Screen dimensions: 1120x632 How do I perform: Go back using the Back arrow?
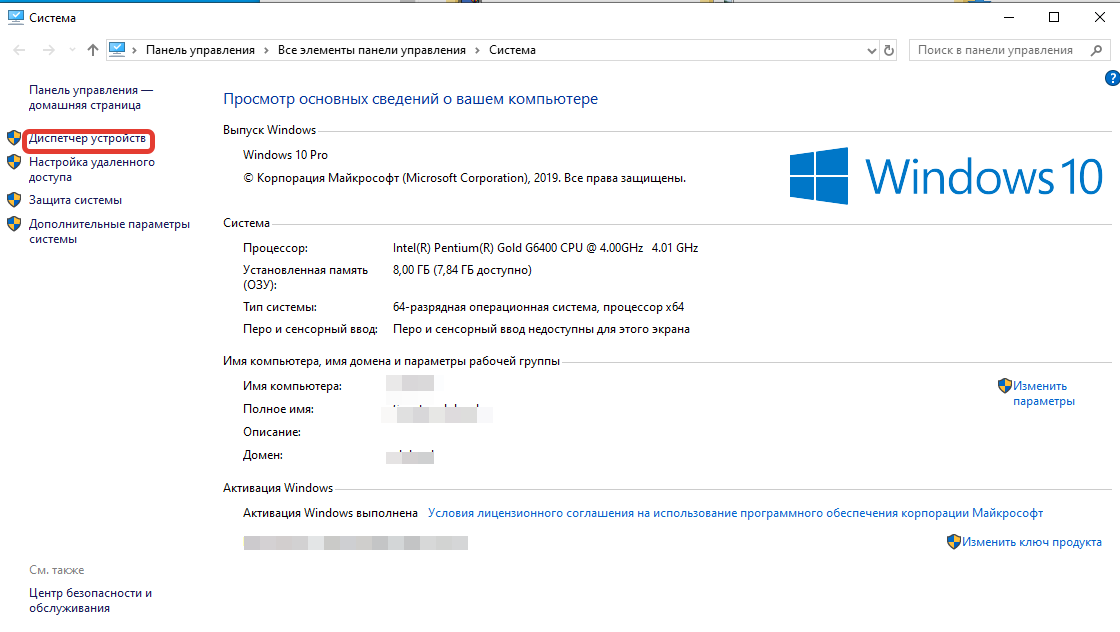pos(19,50)
